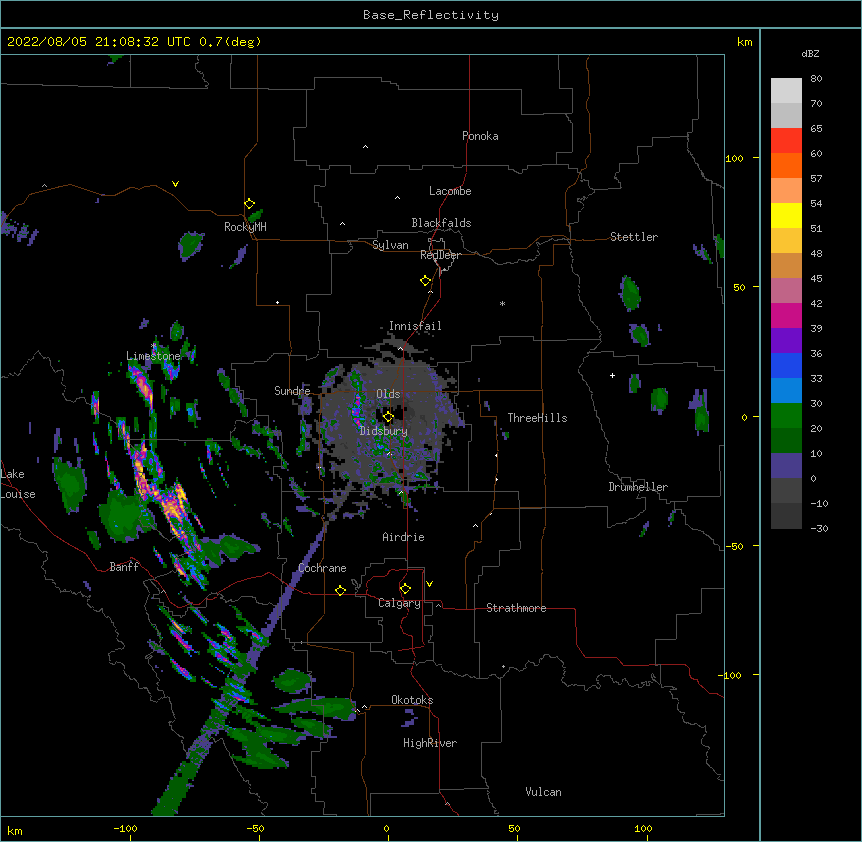Select the bright green 20–30 dBZ legend band
Image resolution: width=862 pixels, height=842 pixels.
point(786,416)
